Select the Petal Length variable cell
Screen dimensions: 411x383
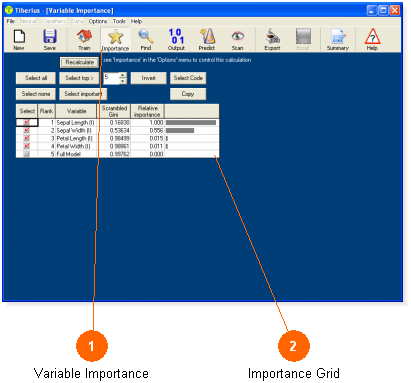[76, 138]
